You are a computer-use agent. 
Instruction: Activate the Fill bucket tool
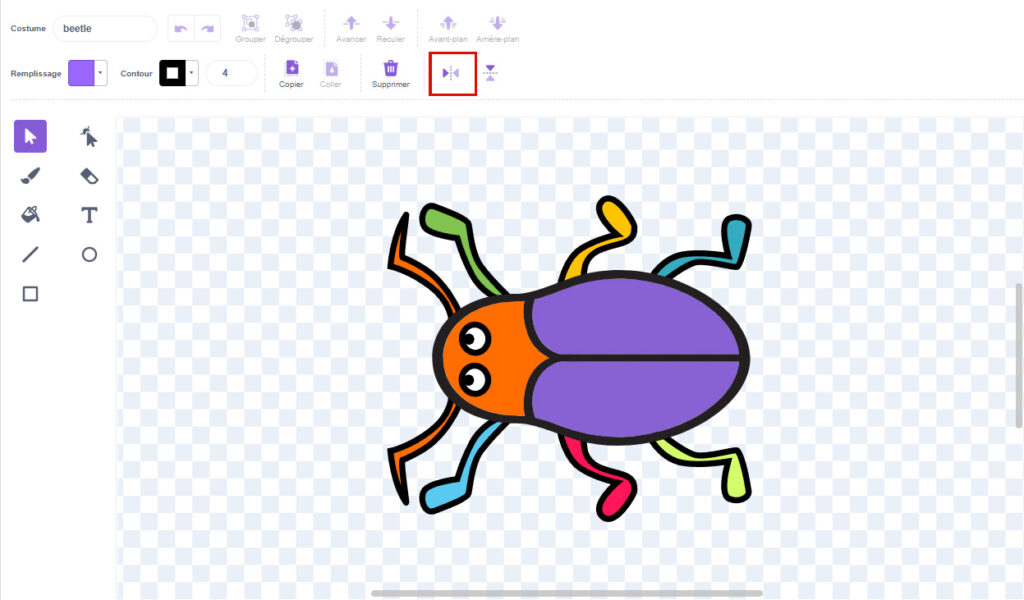[30, 214]
